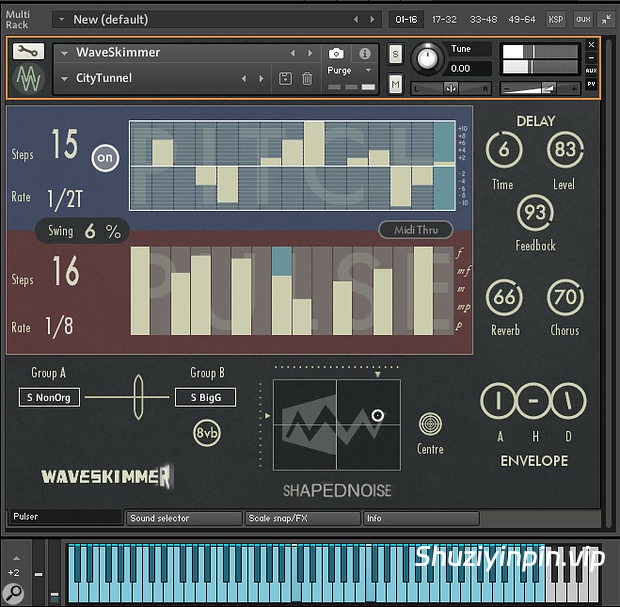Open the CityTunnel snapshot dropdown arrow

[64, 79]
